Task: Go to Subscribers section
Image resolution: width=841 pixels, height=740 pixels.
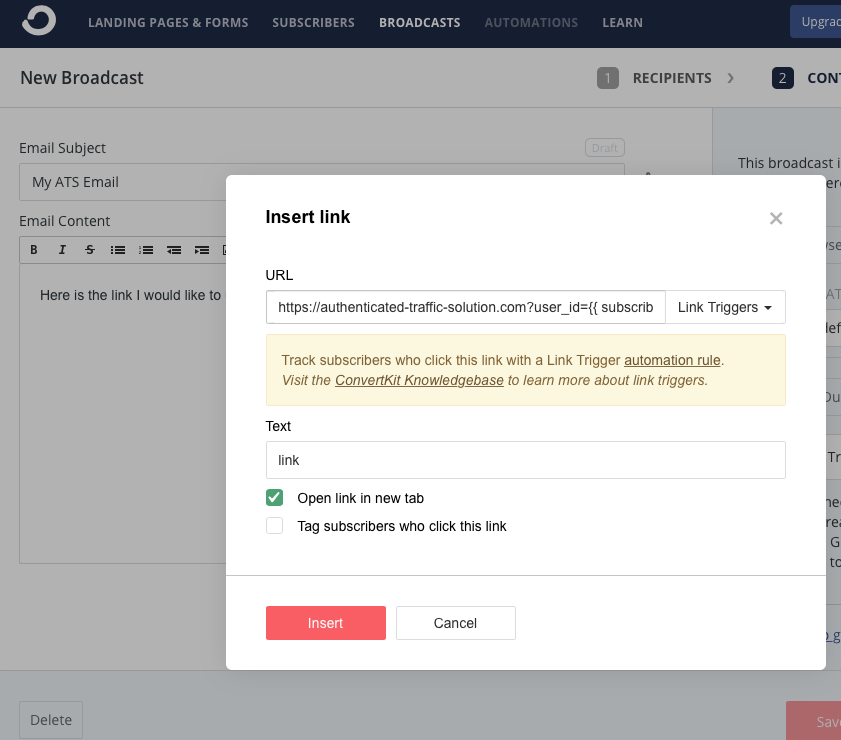Action: 313,23
